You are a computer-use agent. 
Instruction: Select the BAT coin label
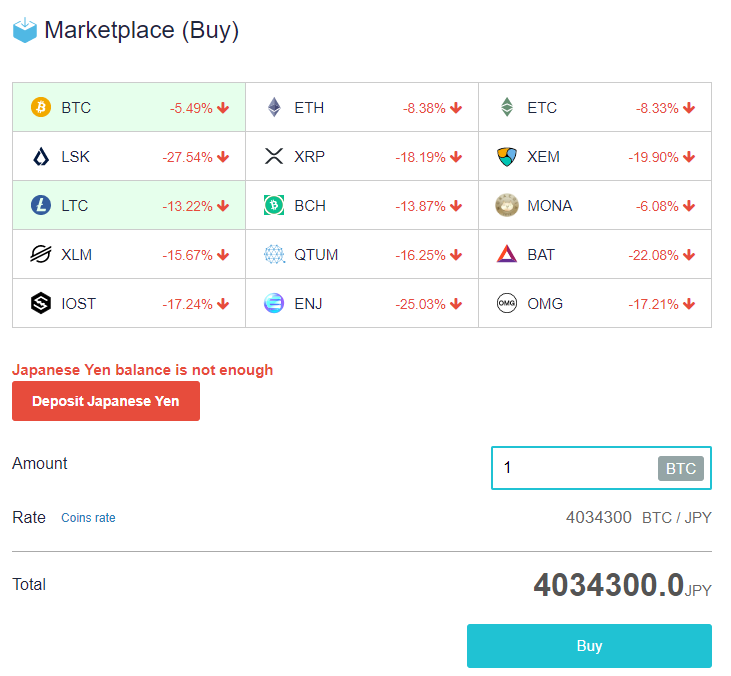pyautogui.click(x=541, y=255)
